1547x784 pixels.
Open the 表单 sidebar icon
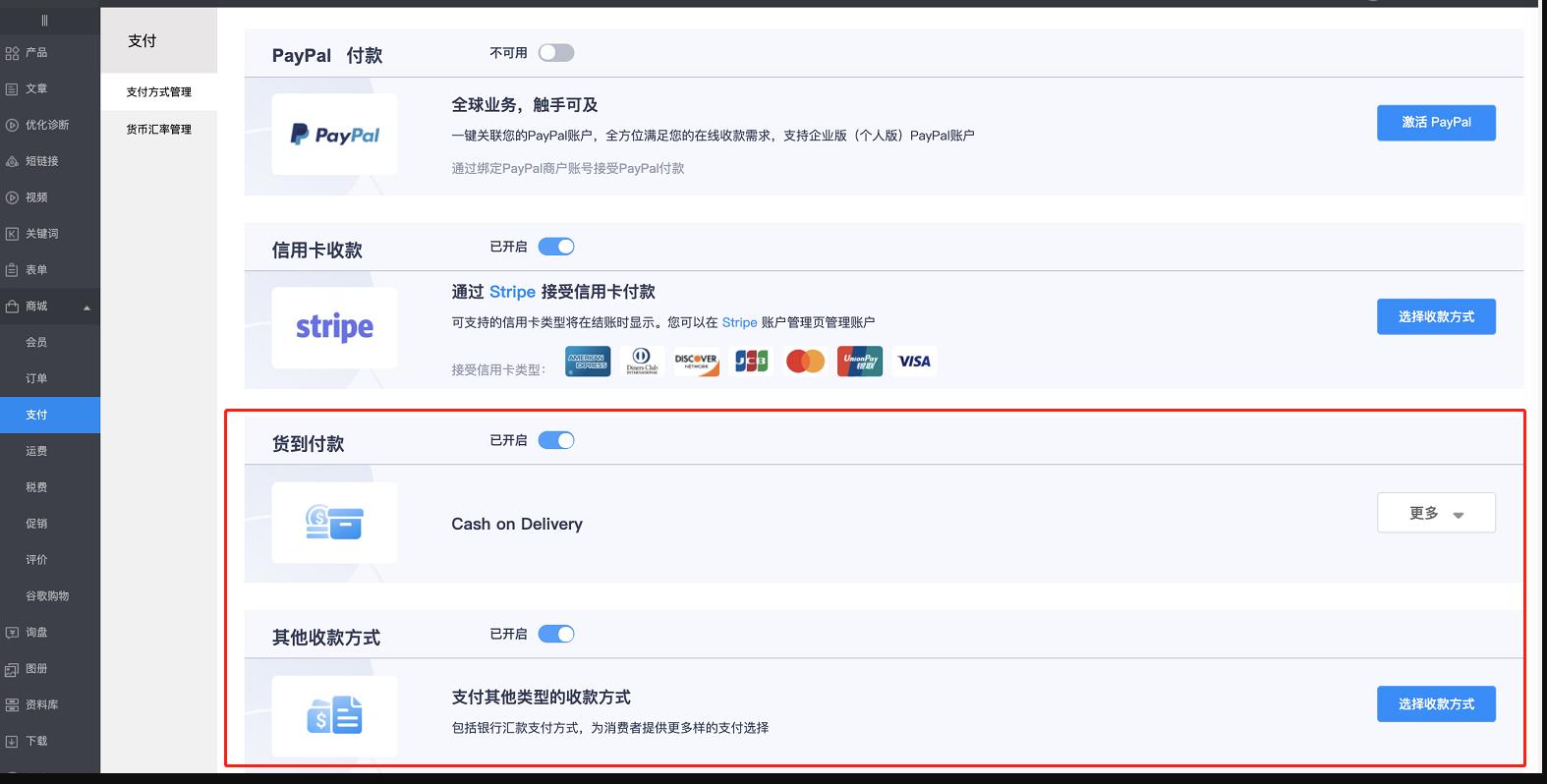click(12, 270)
